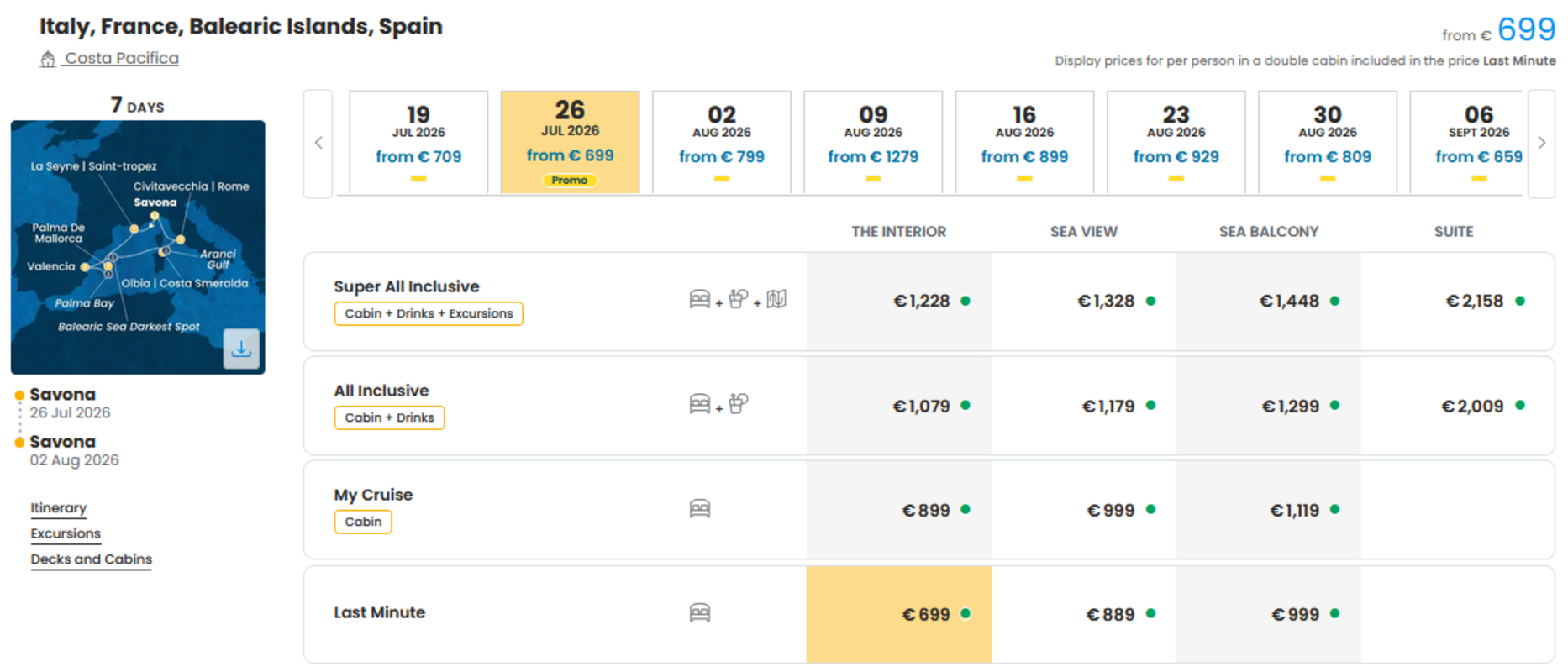The width and height of the screenshot is (1568, 672).
Task: Click the ship icon beside Costa Pacifica
Action: click(x=48, y=59)
